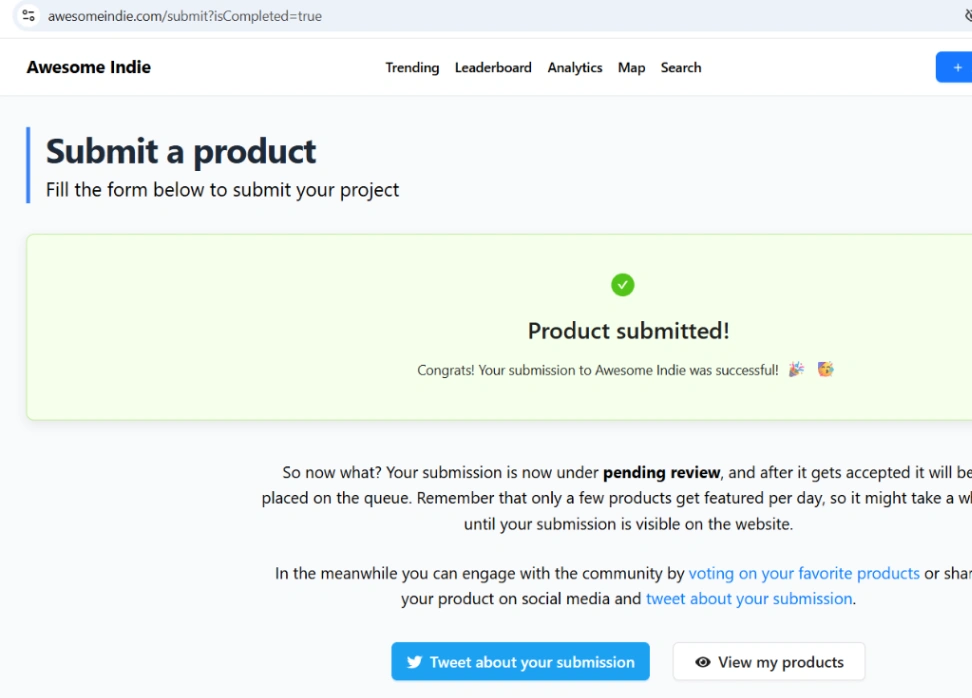Image resolution: width=972 pixels, height=698 pixels.
Task: Click 'Fill the form below to submit your project'
Action: point(223,190)
